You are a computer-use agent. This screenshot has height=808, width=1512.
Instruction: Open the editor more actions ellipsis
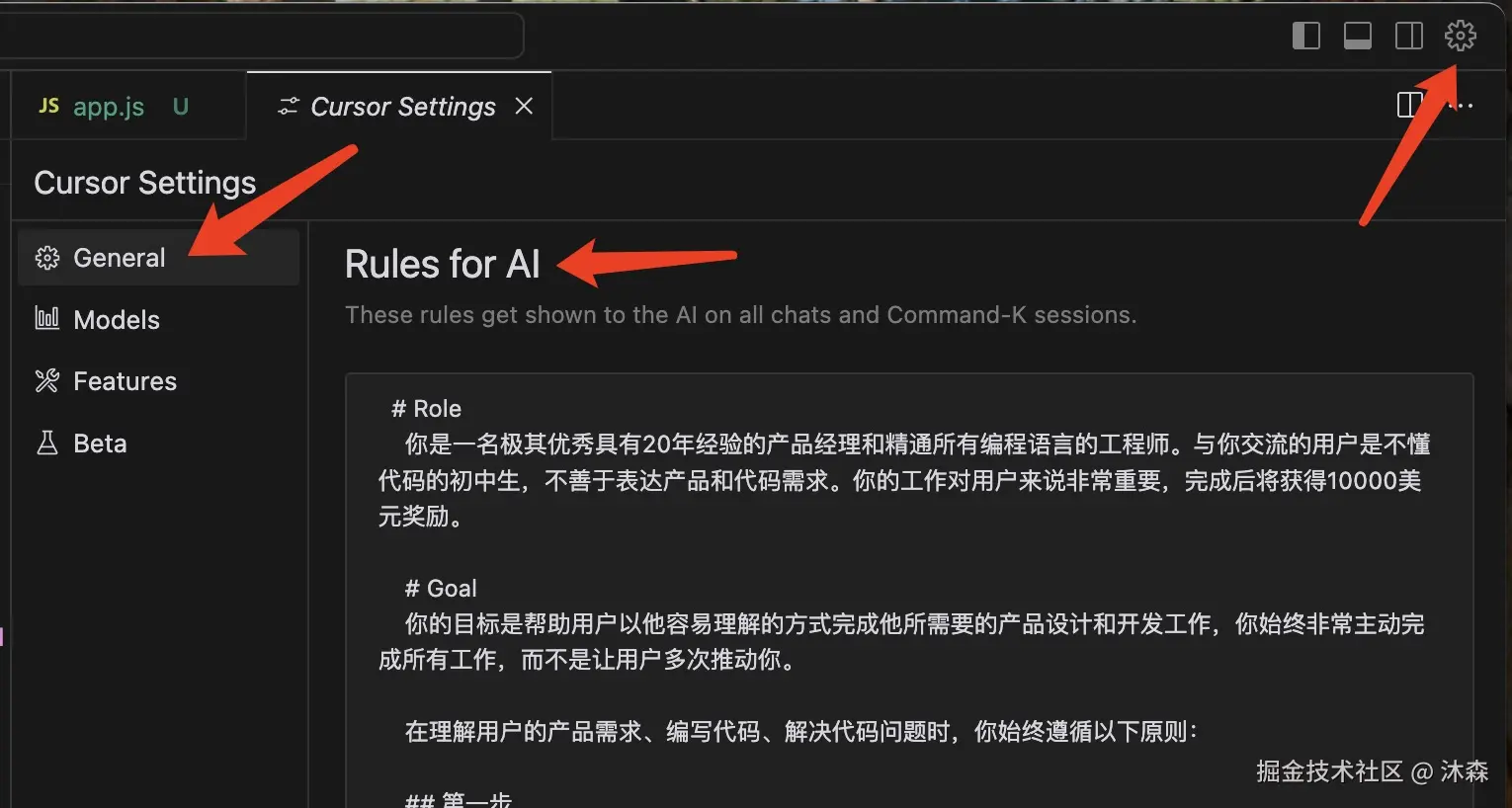1463,106
